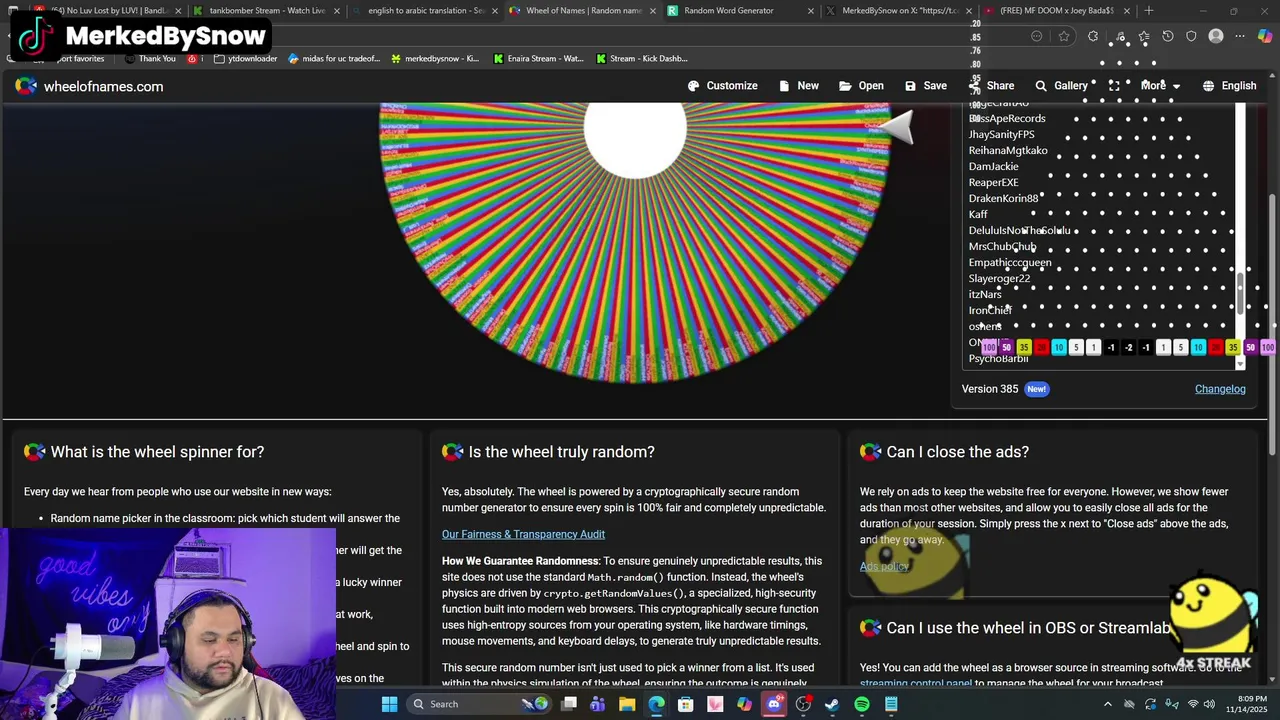This screenshot has height=720, width=1280.
Task: Open browser essentials shield icon
Action: click(1191, 36)
